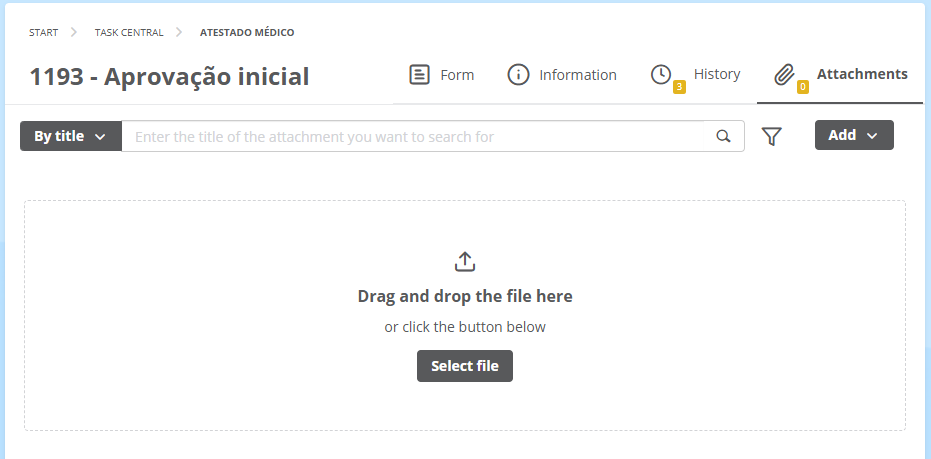Focus the attachment title search field
The image size is (931, 459).
point(413,137)
